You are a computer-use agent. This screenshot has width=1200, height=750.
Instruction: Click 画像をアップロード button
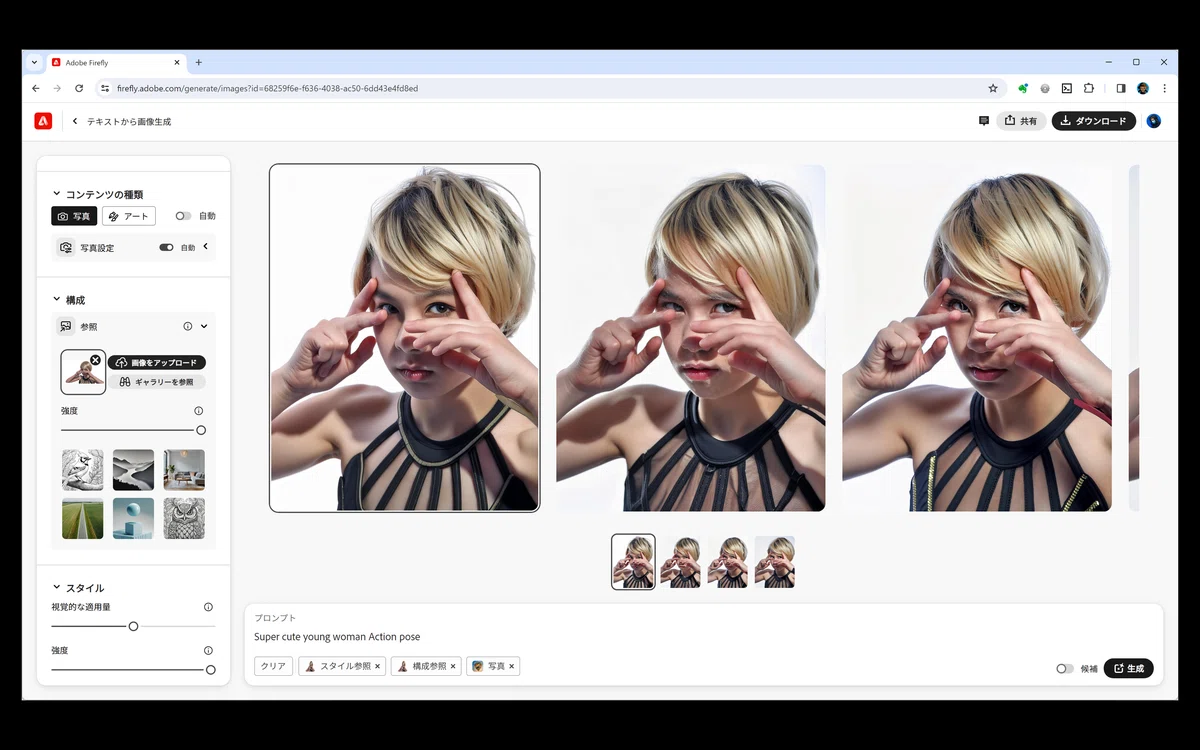[157, 362]
